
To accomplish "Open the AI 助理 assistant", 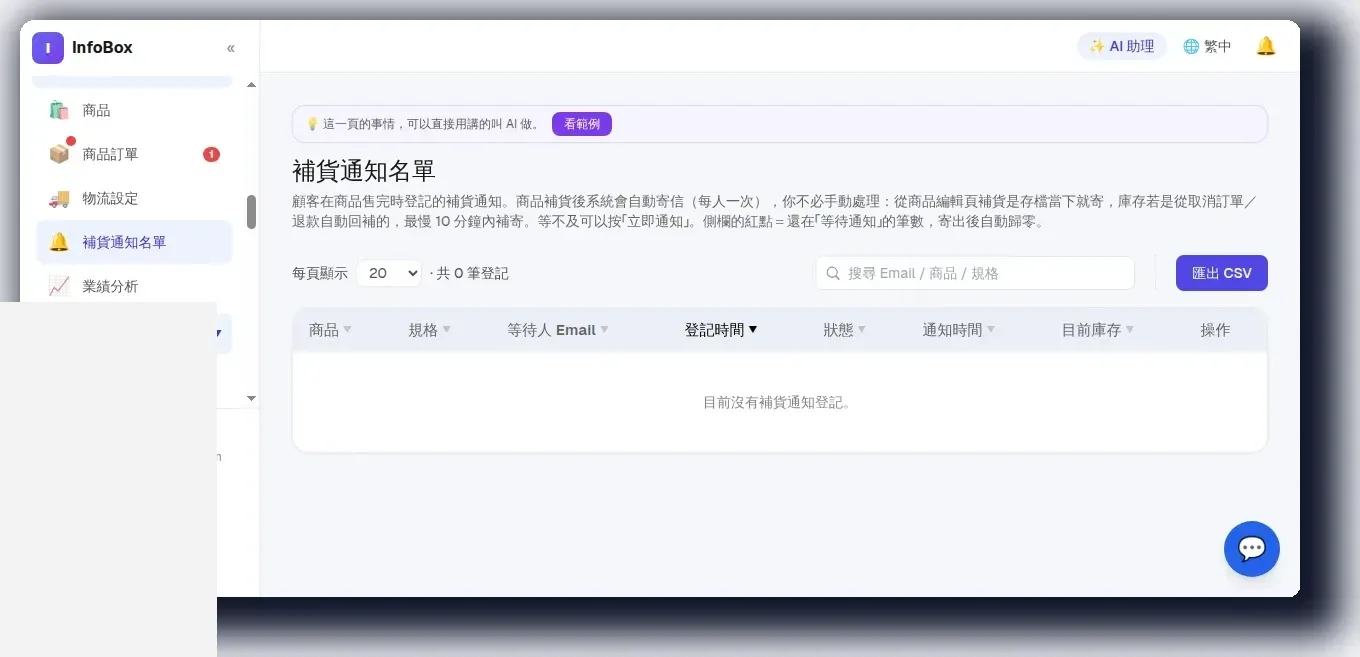I will [1122, 46].
